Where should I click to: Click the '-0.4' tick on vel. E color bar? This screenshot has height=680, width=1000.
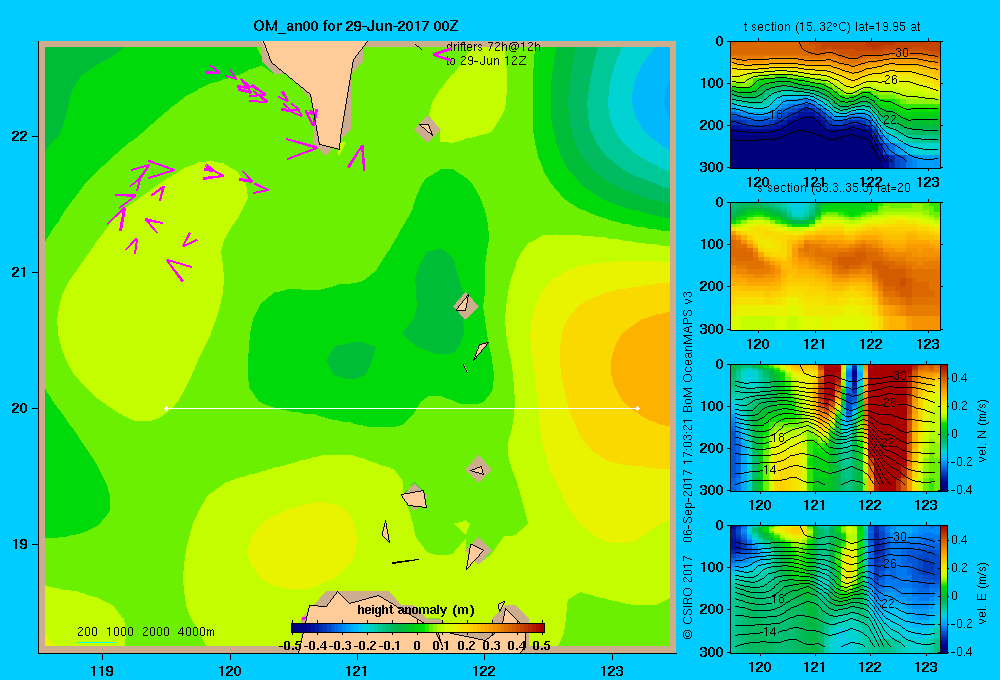(961, 651)
